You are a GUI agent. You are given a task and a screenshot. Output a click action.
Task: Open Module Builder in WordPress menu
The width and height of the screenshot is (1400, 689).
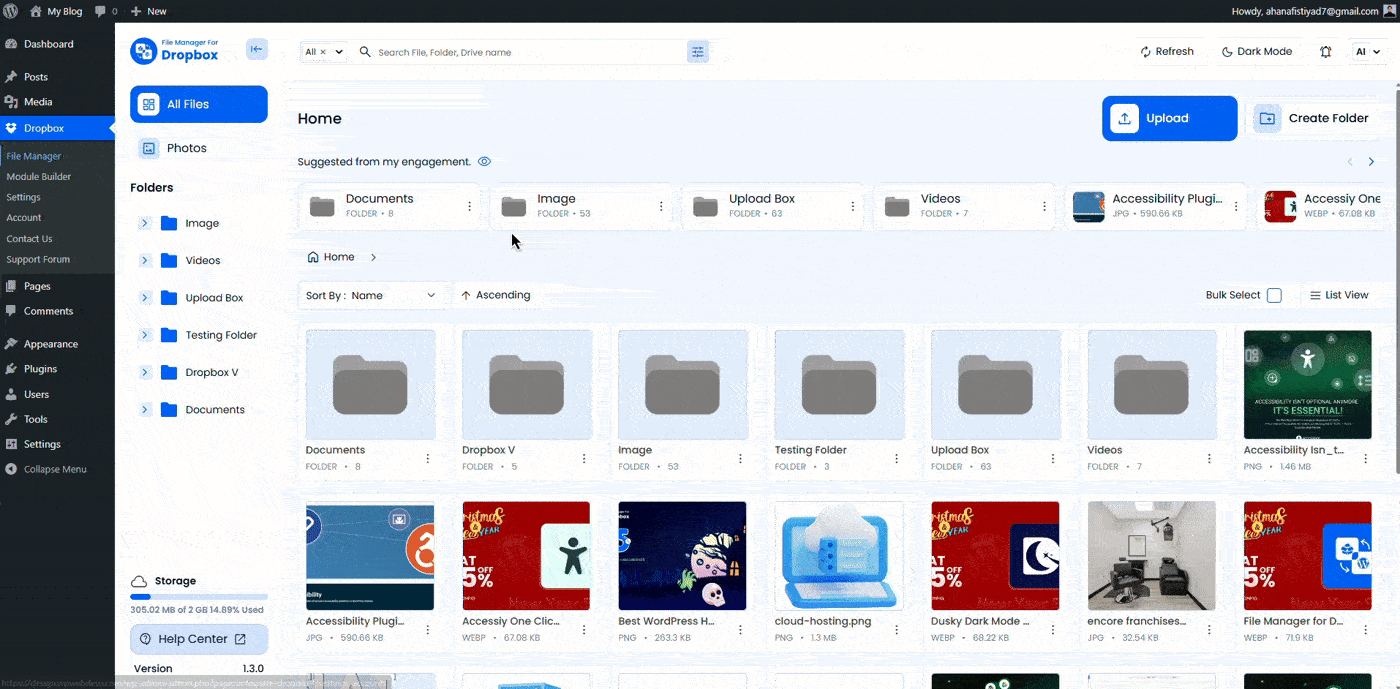[39, 177]
